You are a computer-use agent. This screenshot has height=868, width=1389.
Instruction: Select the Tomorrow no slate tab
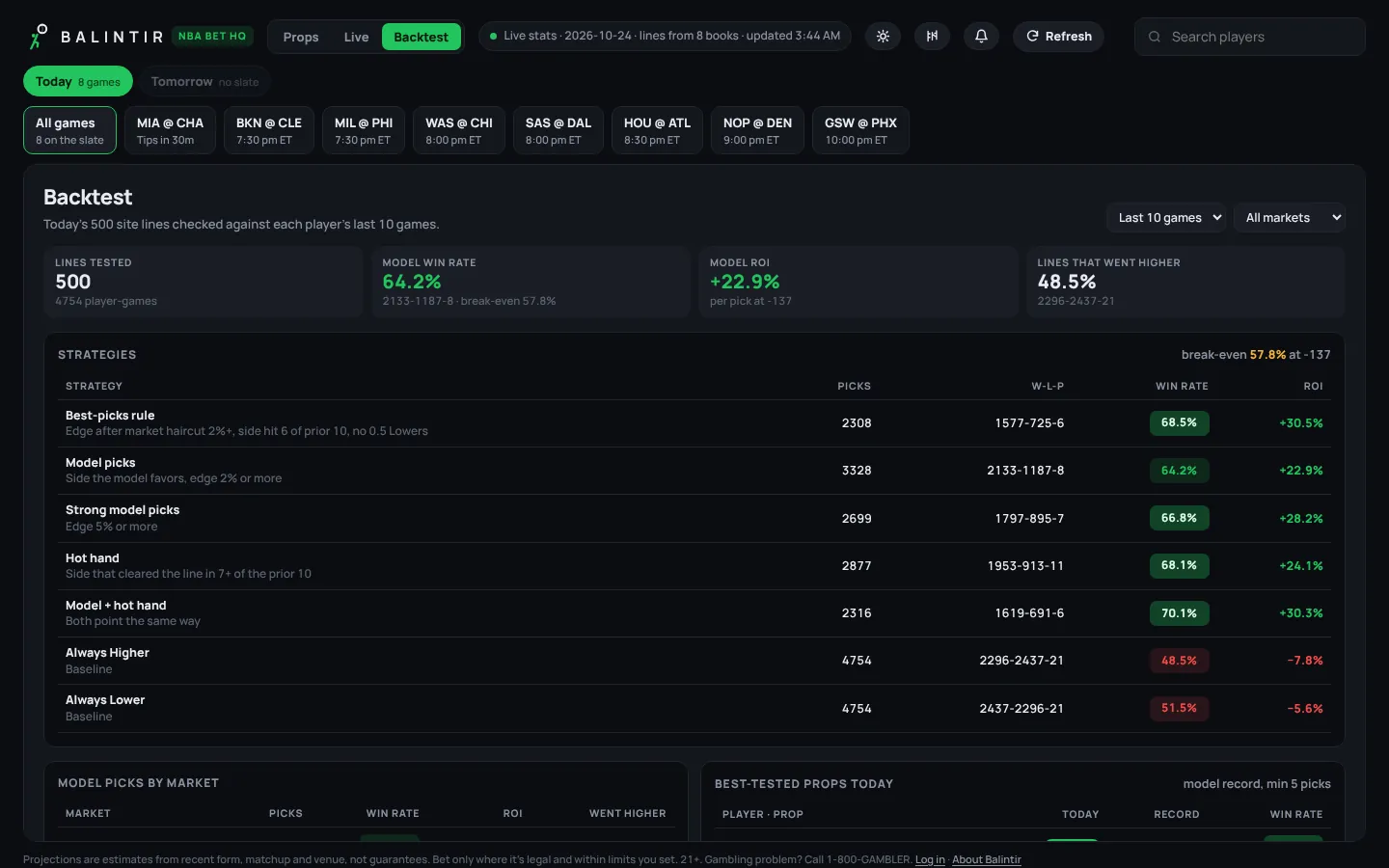(x=204, y=82)
